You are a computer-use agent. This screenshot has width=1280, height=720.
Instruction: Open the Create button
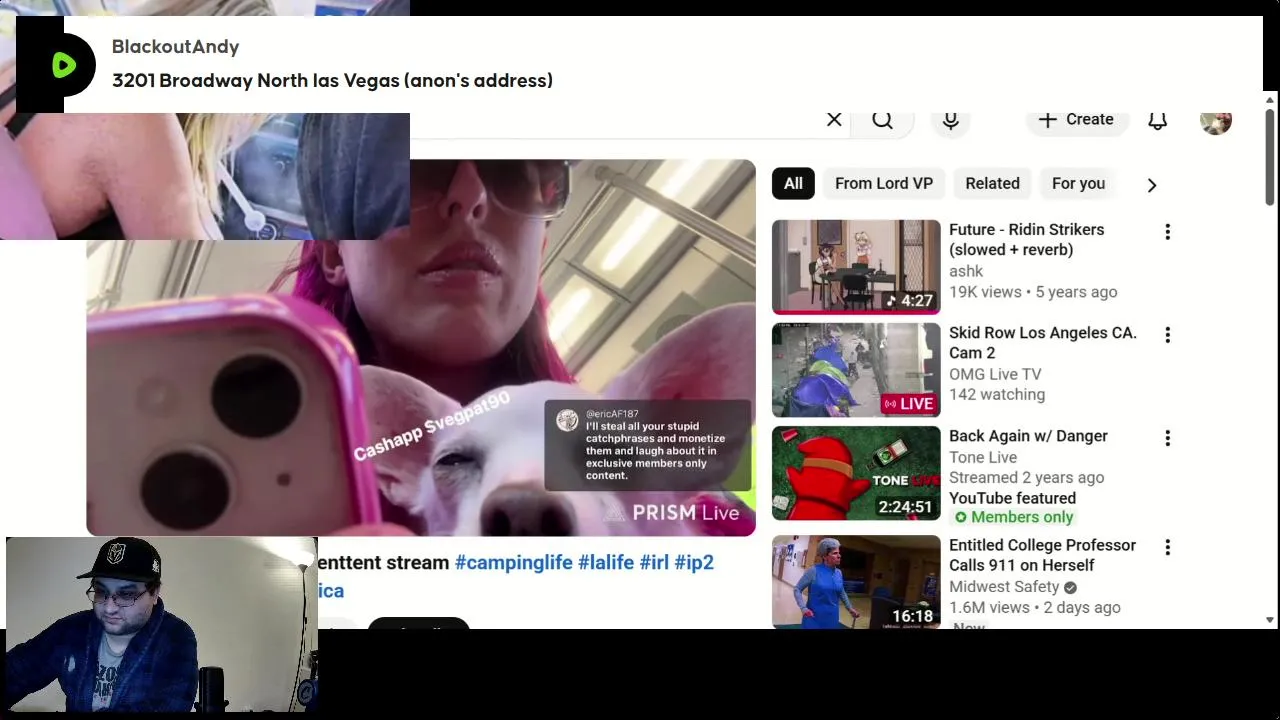(1076, 120)
